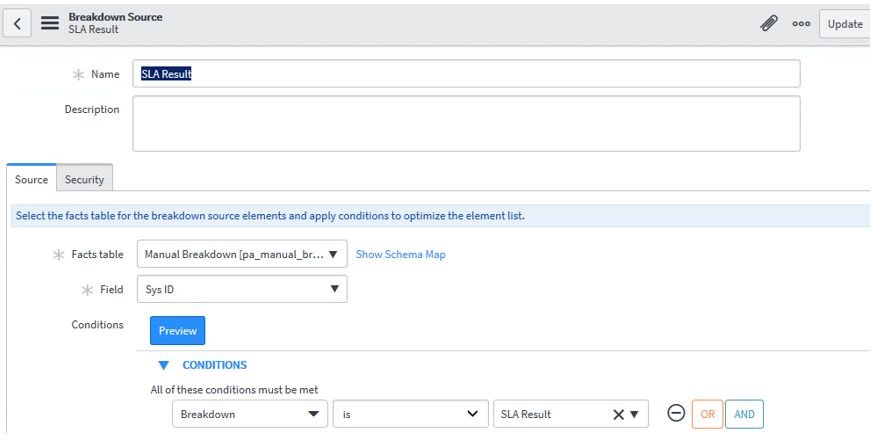Switch to the Security tab
This screenshot has width=872, height=442.
[x=84, y=179]
